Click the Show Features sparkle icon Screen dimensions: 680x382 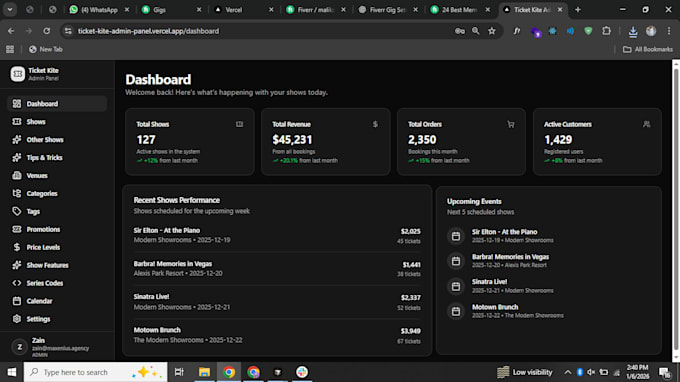(x=16, y=265)
